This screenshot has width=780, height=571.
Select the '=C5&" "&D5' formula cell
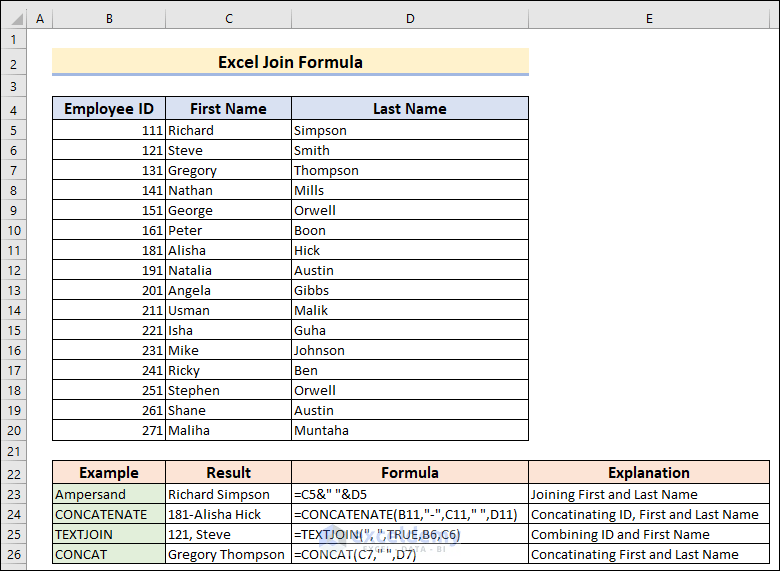(x=410, y=494)
